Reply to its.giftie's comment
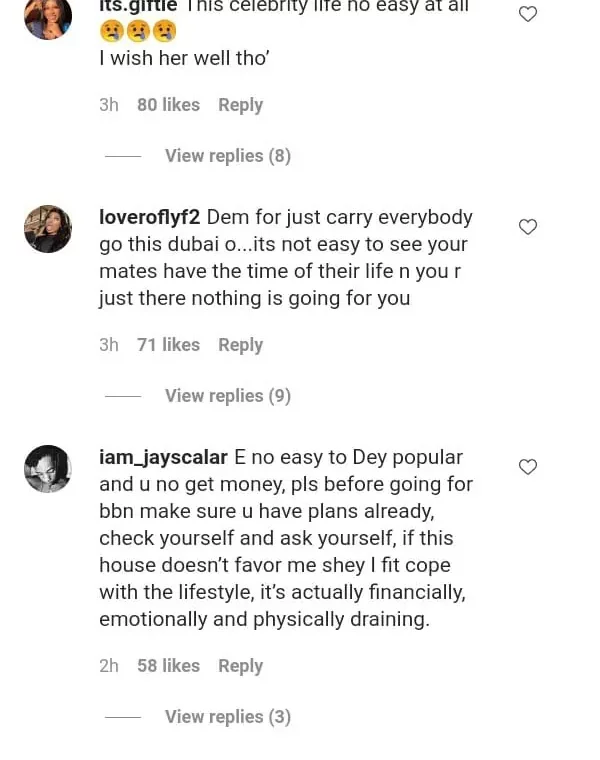The width and height of the screenshot is (600, 760). tap(240, 105)
